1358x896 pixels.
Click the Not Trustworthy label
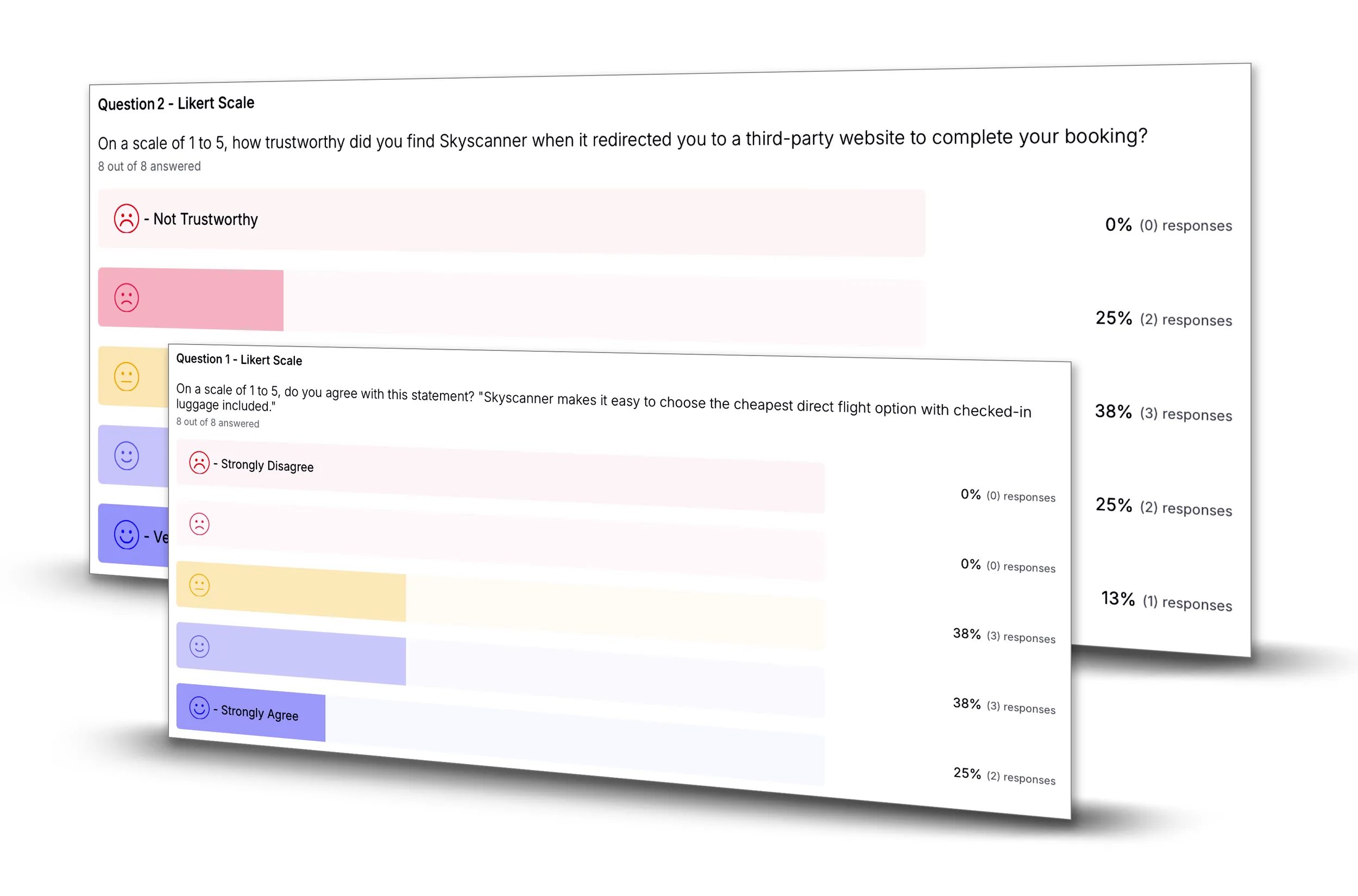[205, 219]
